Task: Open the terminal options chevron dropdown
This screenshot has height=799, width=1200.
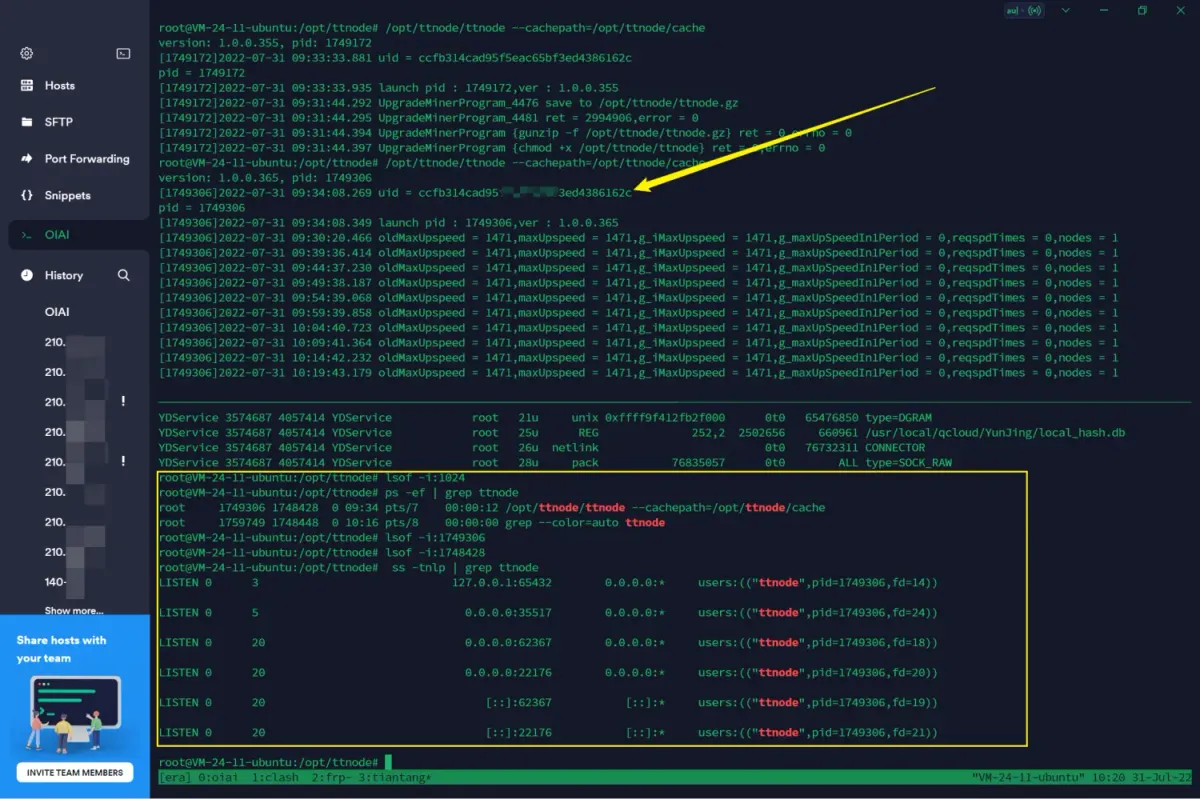Action: (1064, 10)
